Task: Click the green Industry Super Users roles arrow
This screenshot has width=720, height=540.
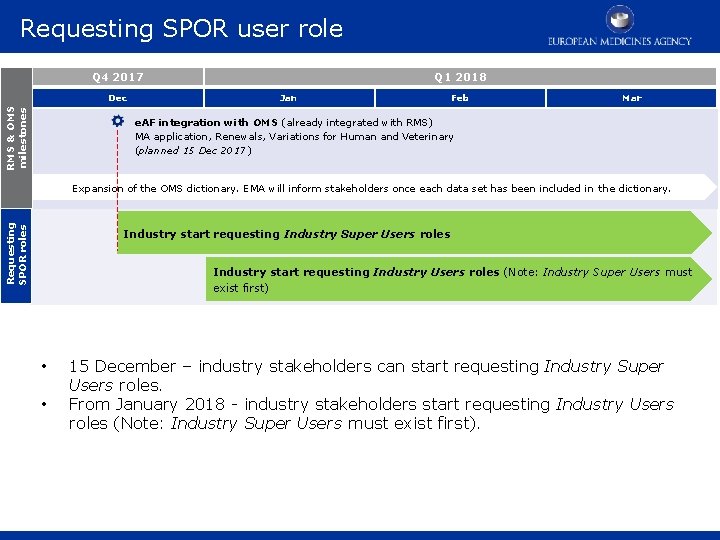Action: pyautogui.click(x=414, y=233)
